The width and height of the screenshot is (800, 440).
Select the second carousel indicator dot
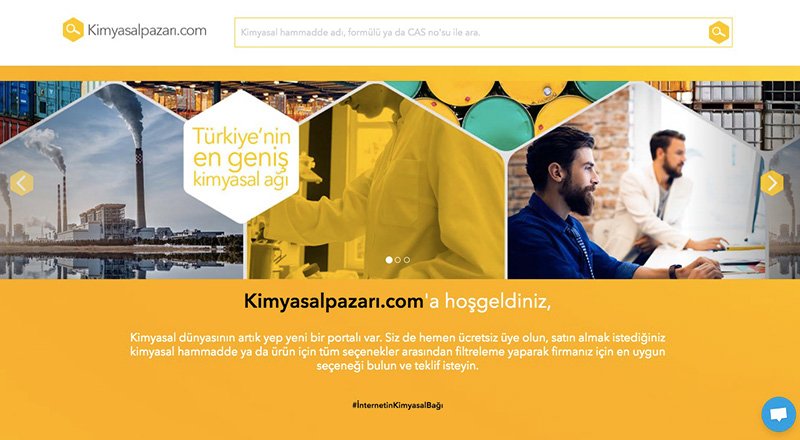(x=398, y=260)
